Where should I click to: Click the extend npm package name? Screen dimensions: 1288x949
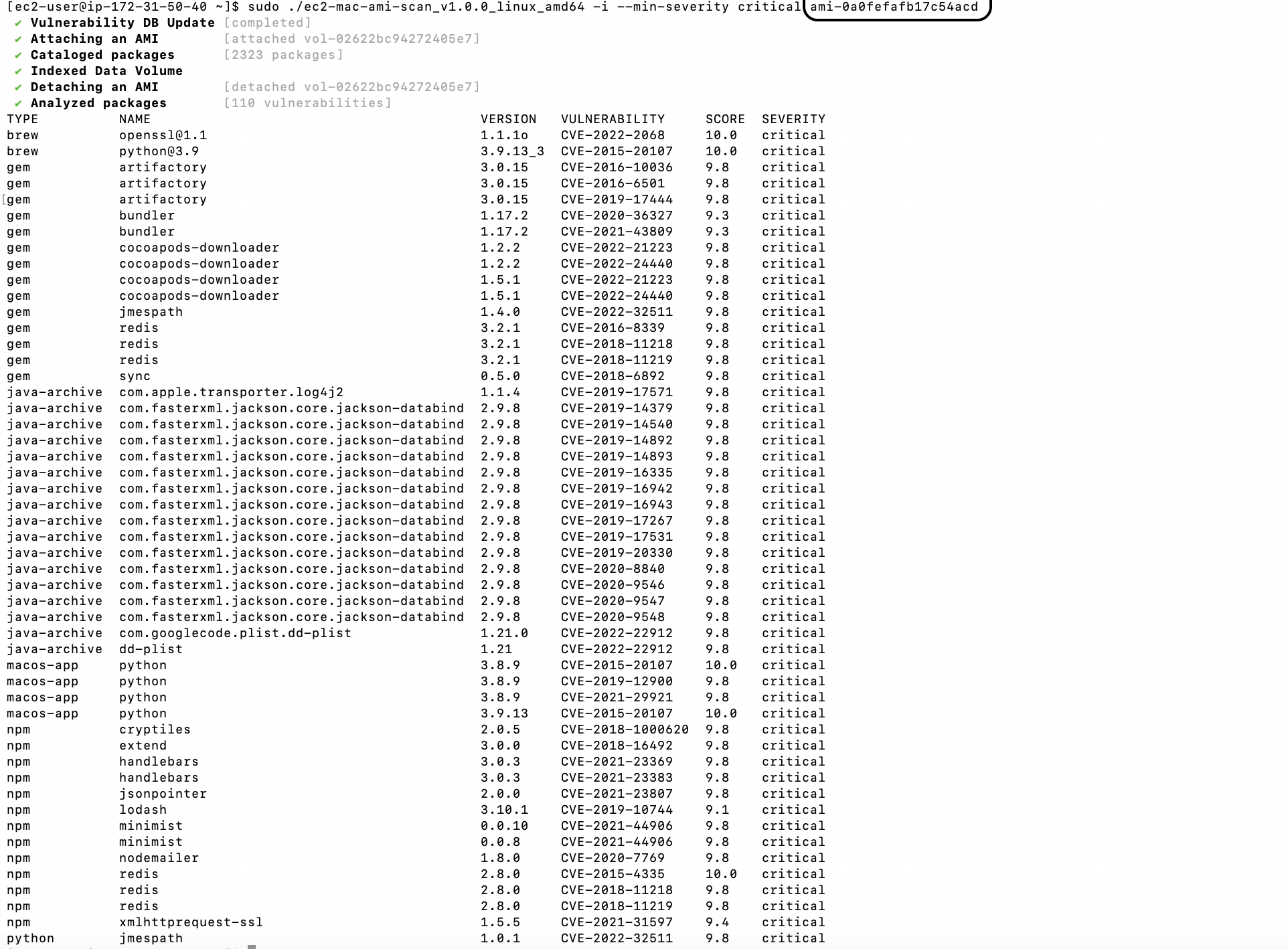coord(143,746)
